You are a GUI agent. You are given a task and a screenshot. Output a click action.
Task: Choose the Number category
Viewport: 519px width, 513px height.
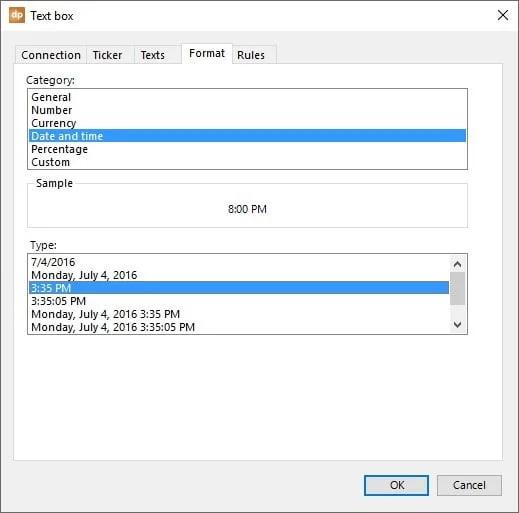click(x=247, y=110)
